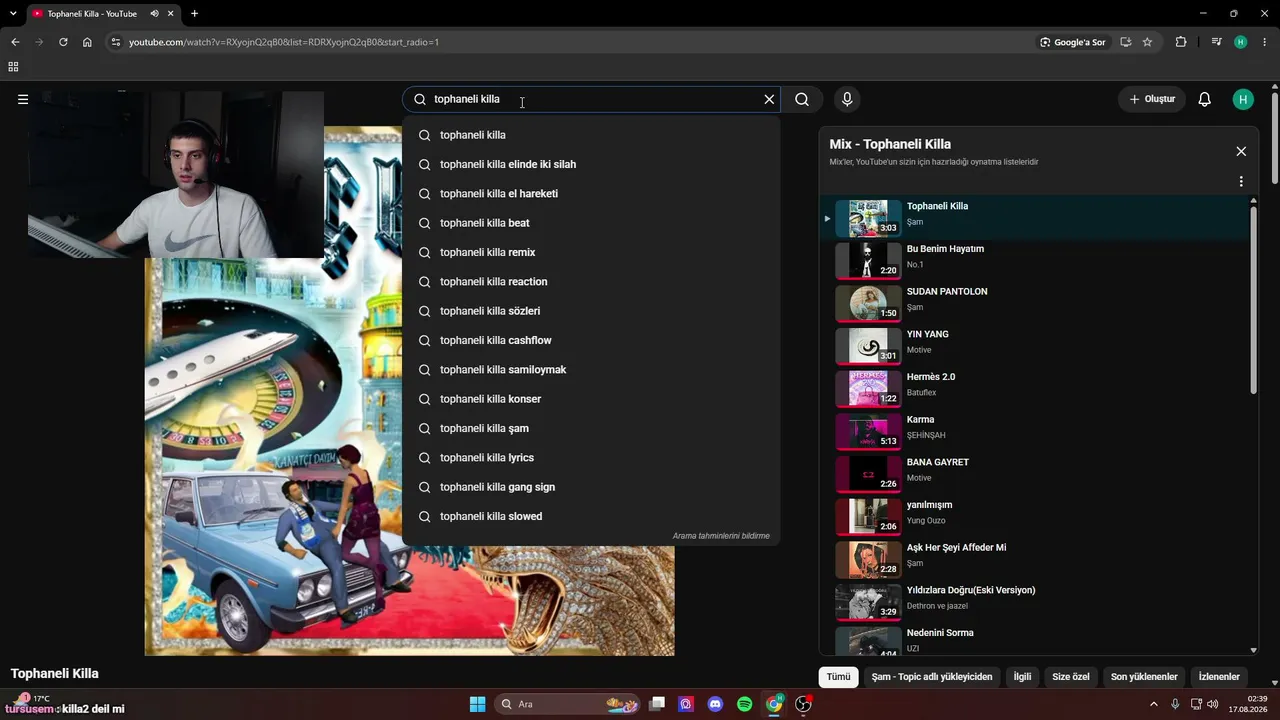Play 'Karma' by ŞEHİNŞAH
Screen dimensions: 1280x720
(1034, 431)
